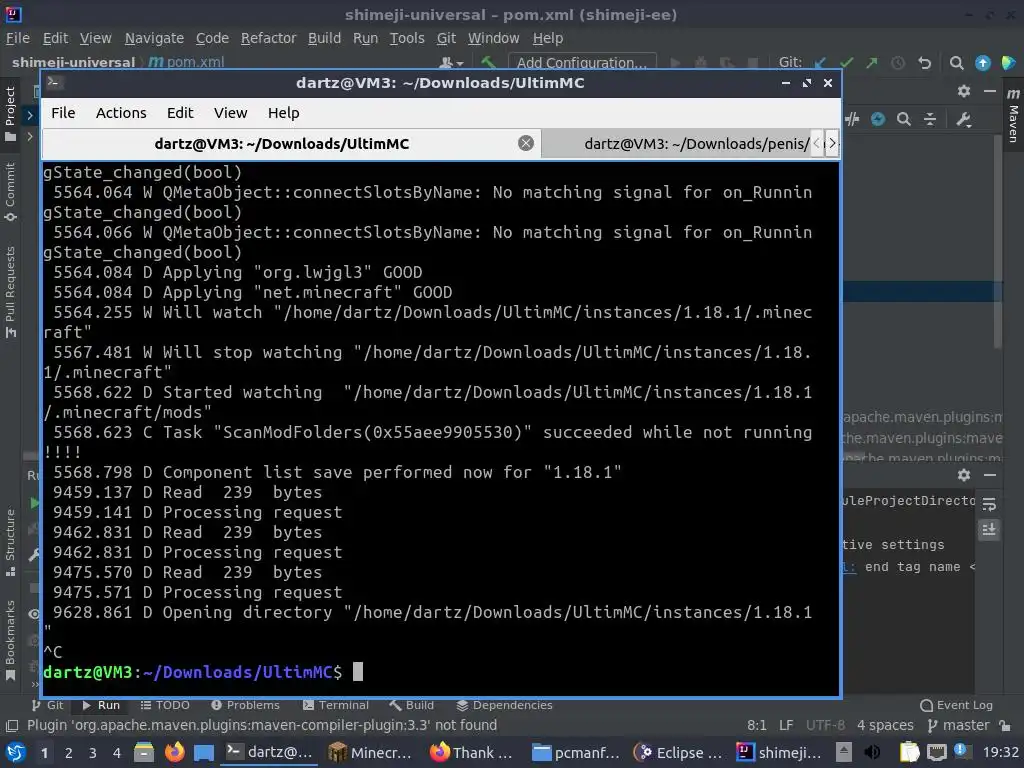Open Maven side tool window tab
The image size is (1024, 768).
(x=1013, y=117)
